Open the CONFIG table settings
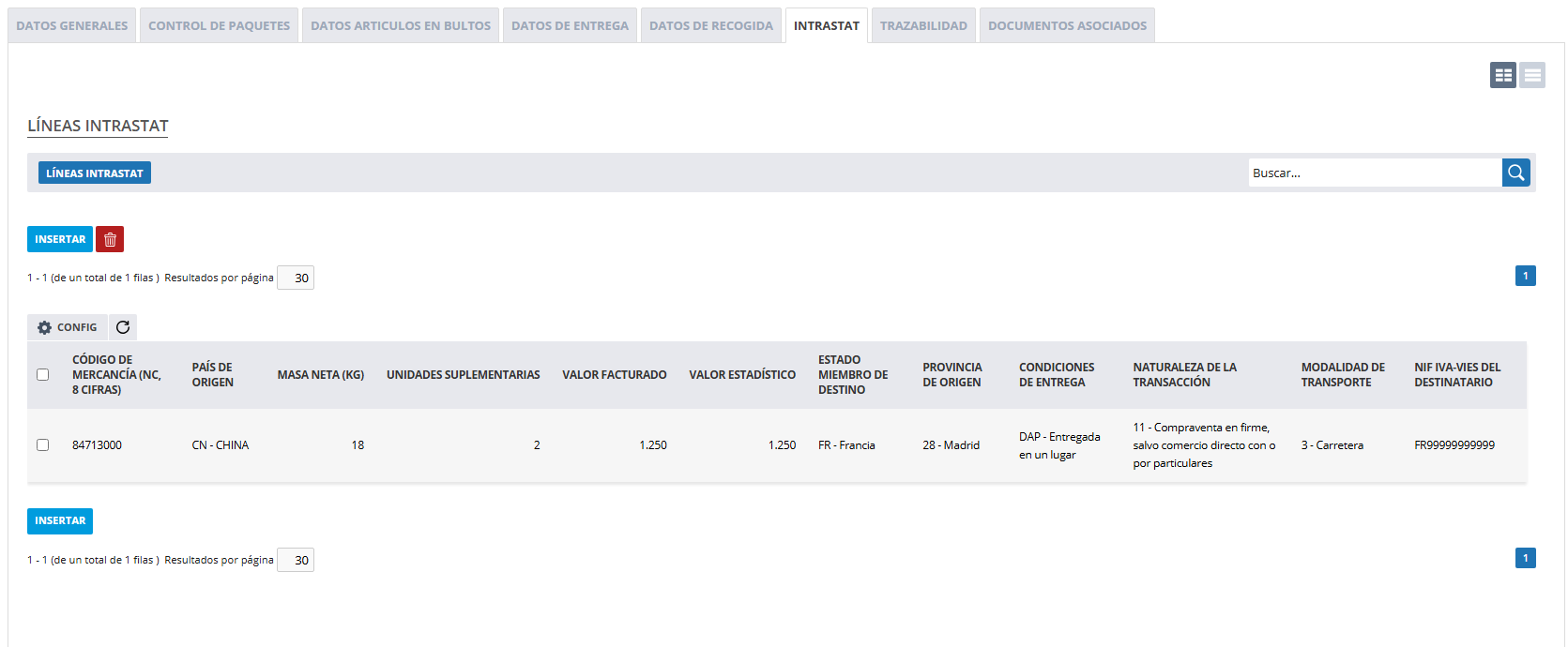1568x647 pixels. point(68,327)
